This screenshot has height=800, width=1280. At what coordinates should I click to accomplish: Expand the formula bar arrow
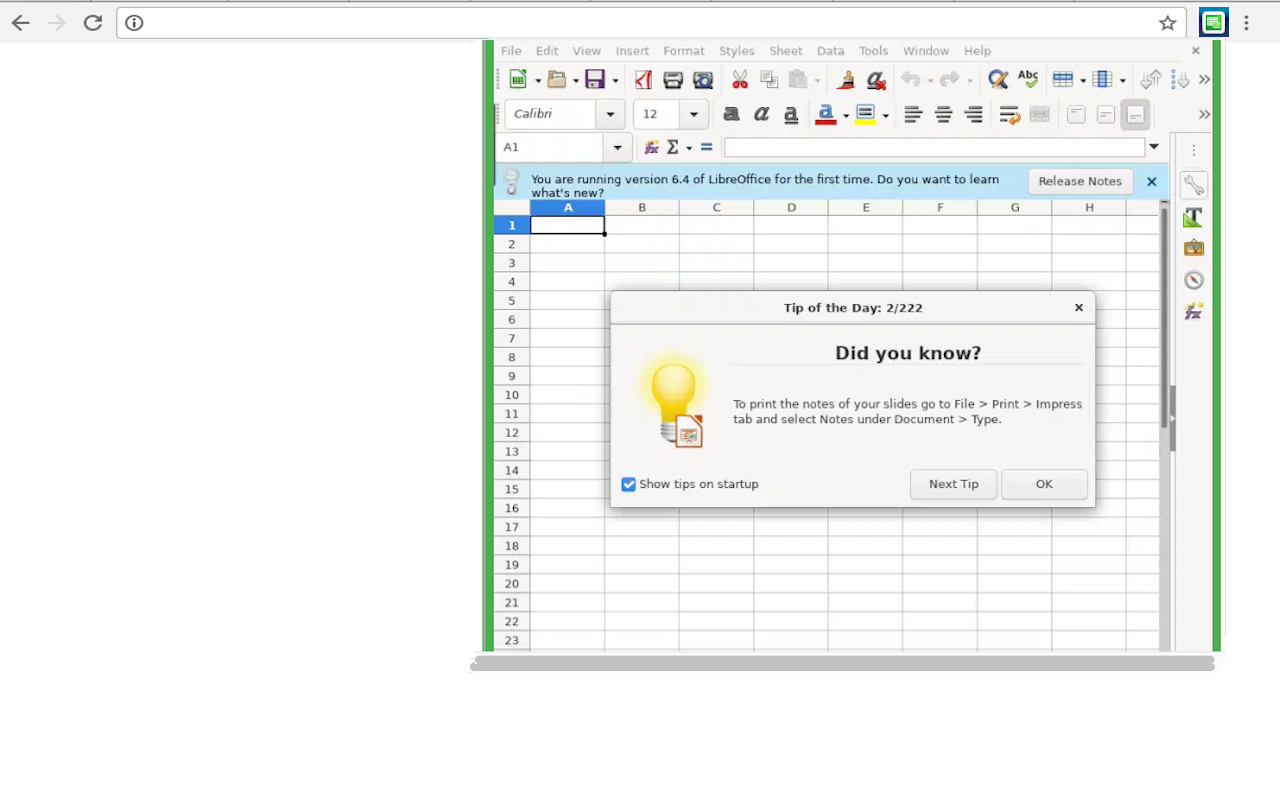click(1154, 147)
